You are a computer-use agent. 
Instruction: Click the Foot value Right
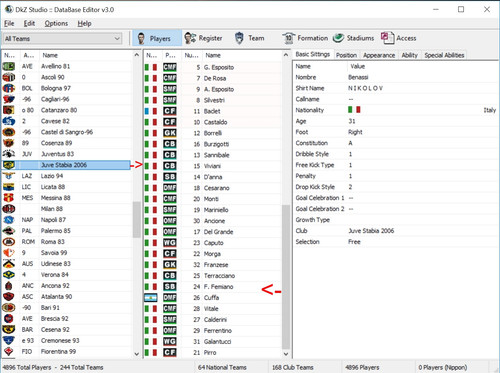[x=355, y=132]
